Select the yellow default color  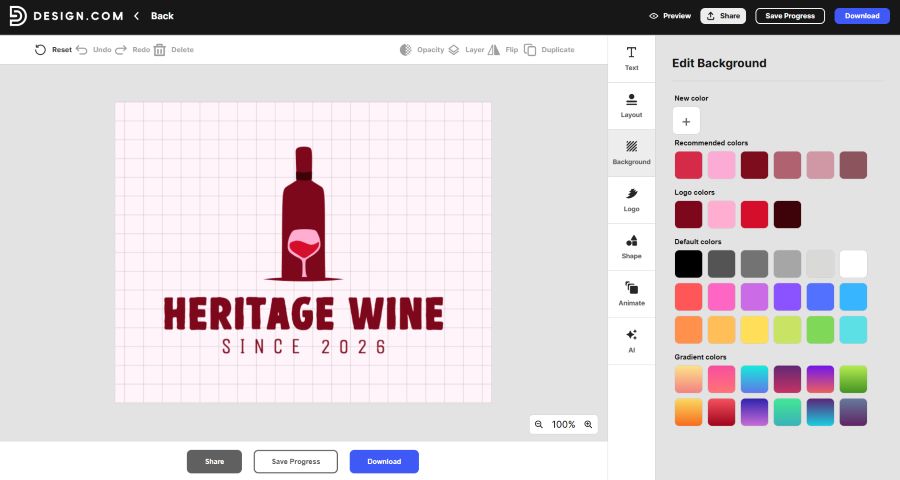coord(754,330)
